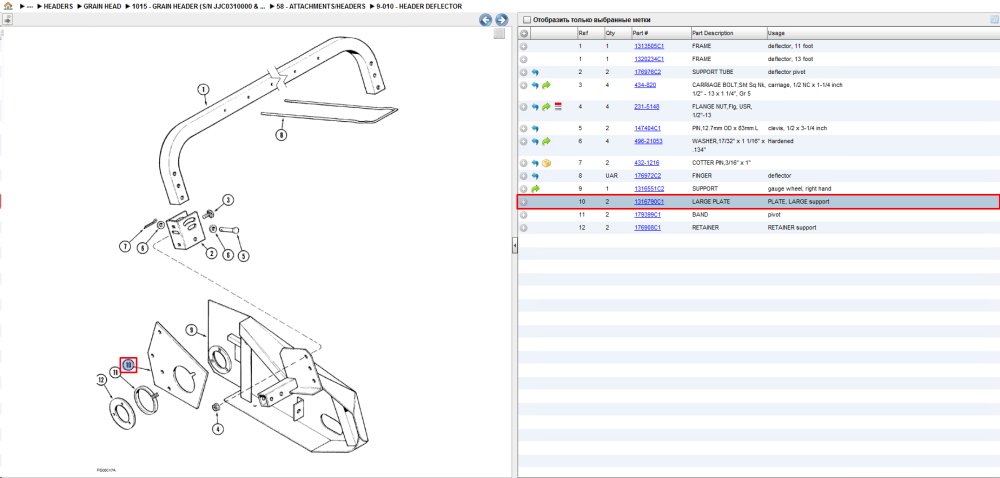Open the GRAIN HEAD breadcrumb
Image resolution: width=1000 pixels, height=478 pixels.
[102, 6]
